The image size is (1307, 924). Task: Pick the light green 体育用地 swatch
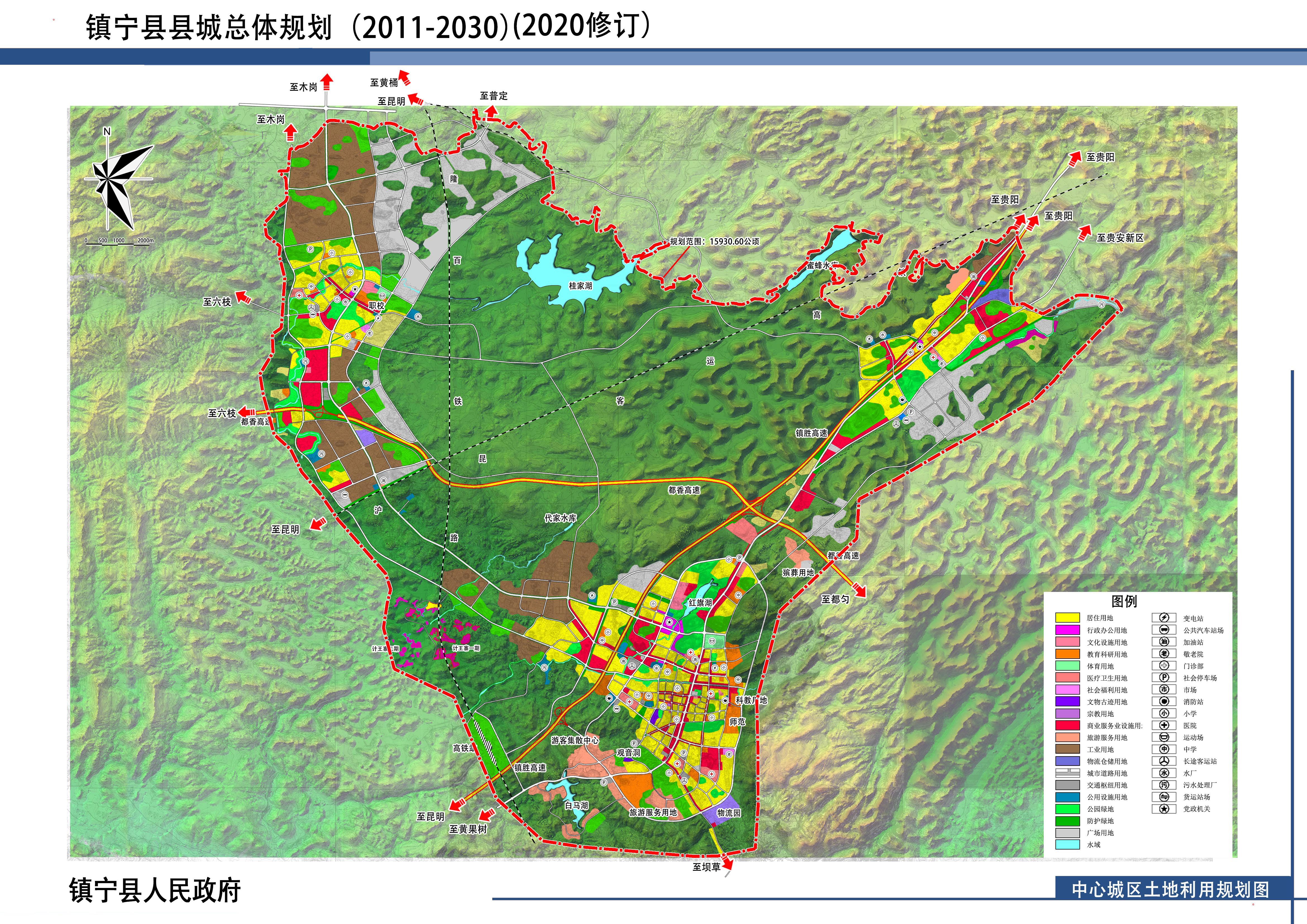pos(1067,666)
